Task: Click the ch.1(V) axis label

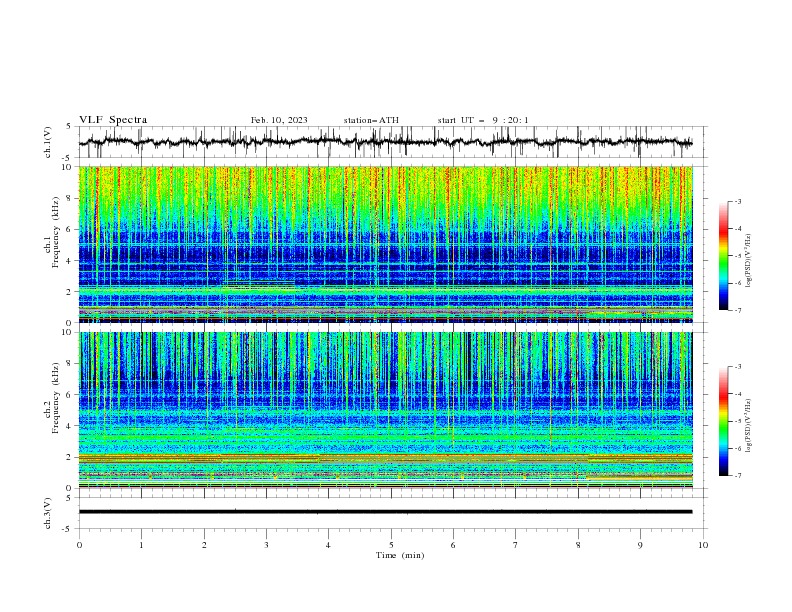Action: coord(48,142)
